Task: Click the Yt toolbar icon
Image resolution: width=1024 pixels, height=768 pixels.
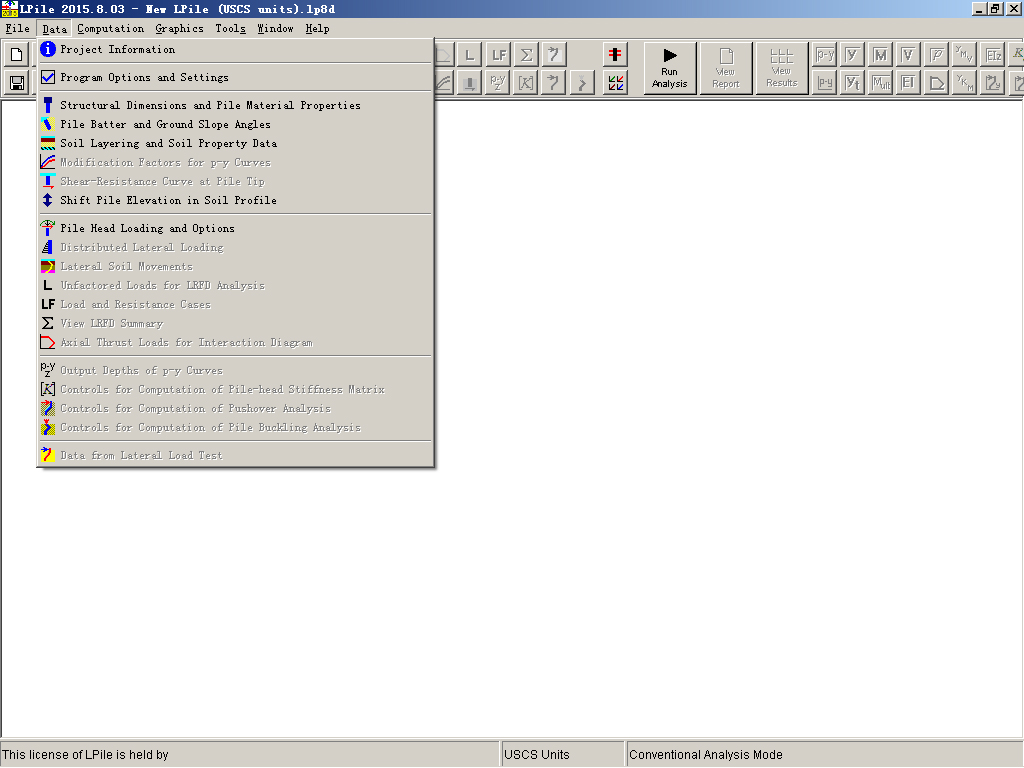Action: (853, 83)
